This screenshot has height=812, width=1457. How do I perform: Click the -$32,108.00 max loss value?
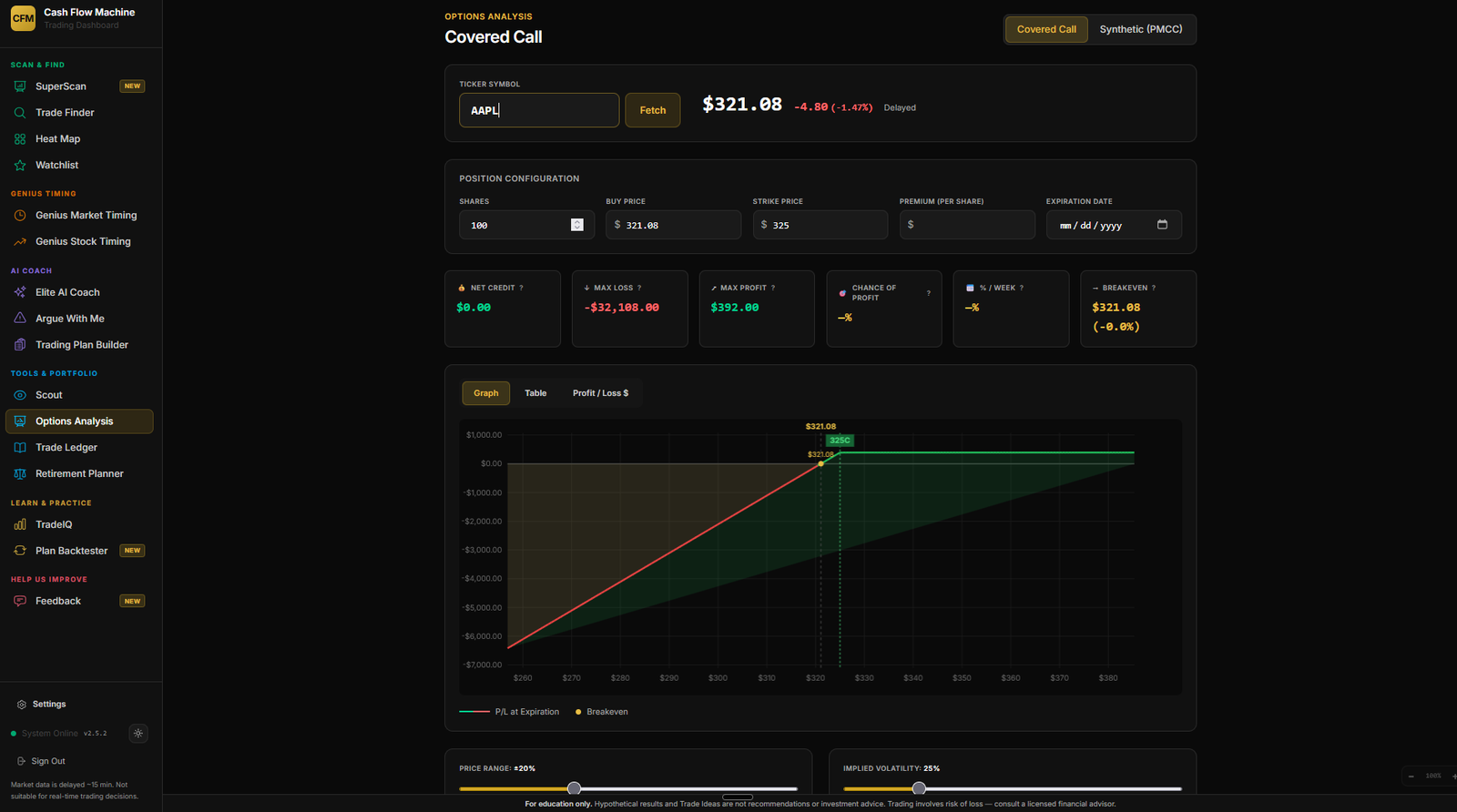pos(622,308)
